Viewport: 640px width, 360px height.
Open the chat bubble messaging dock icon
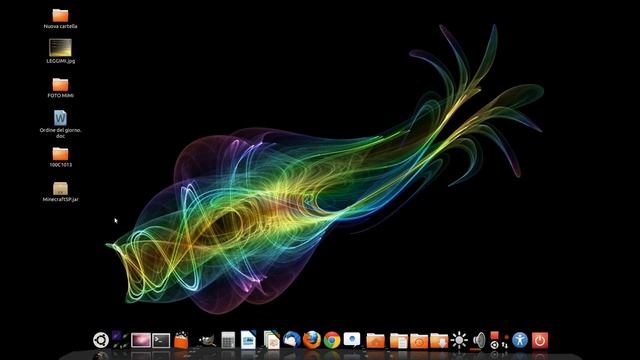(x=352, y=340)
